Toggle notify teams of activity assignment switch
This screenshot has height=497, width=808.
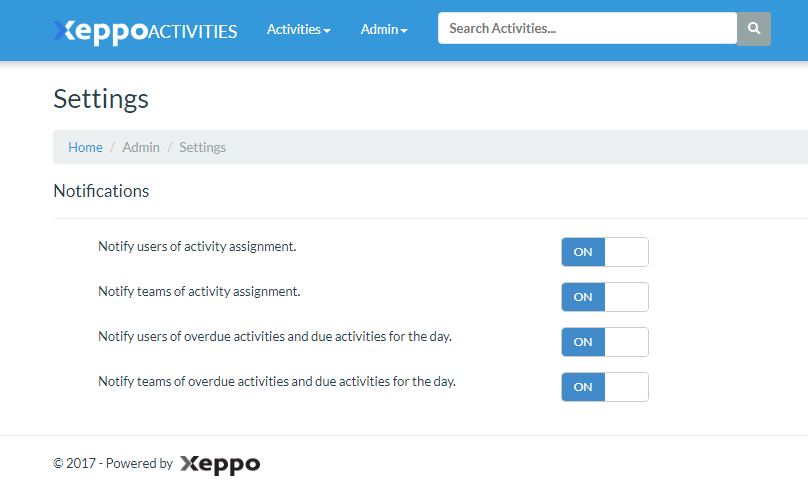604,297
